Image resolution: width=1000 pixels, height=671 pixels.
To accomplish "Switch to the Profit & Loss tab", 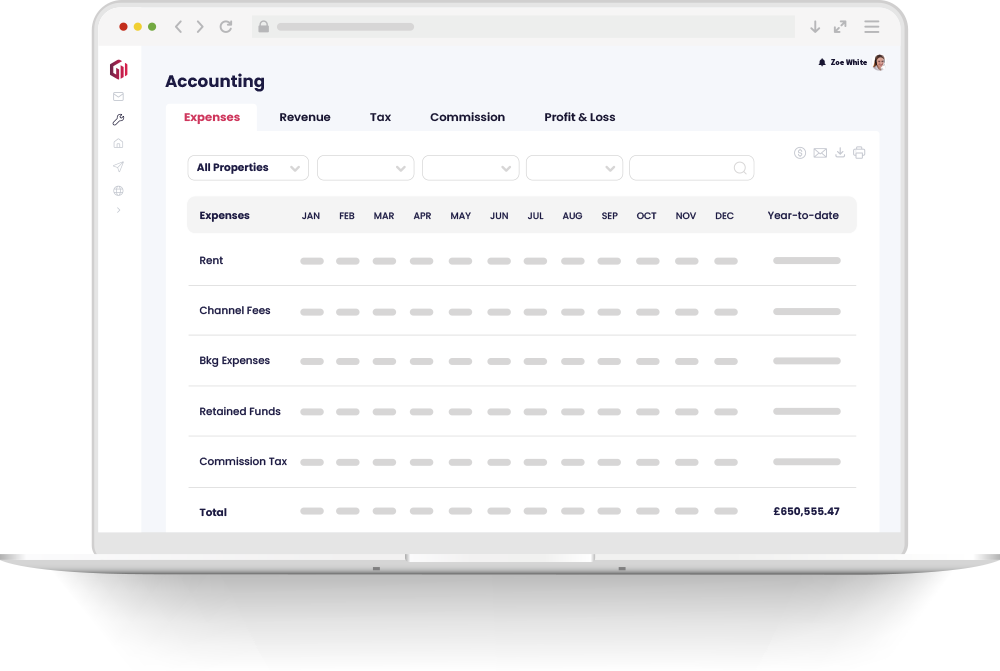I will tap(580, 117).
